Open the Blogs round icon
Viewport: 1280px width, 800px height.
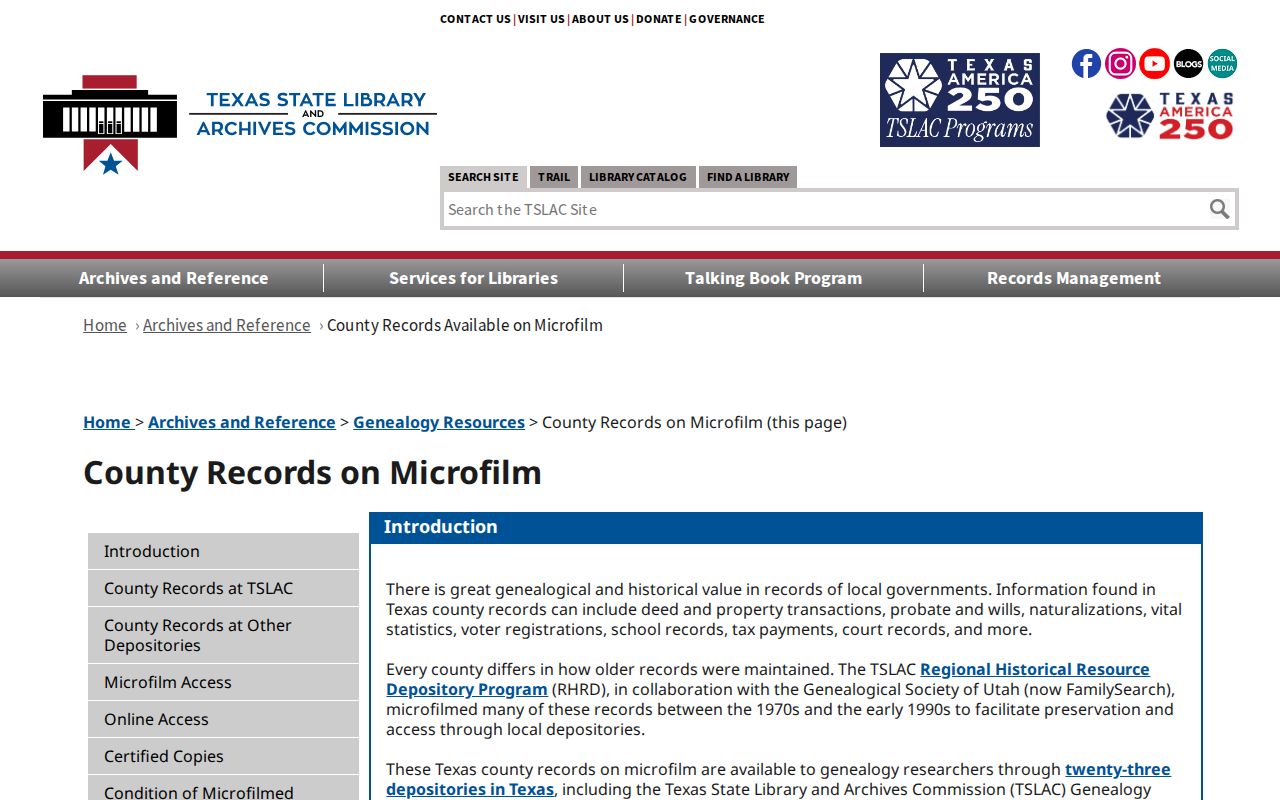coord(1188,64)
